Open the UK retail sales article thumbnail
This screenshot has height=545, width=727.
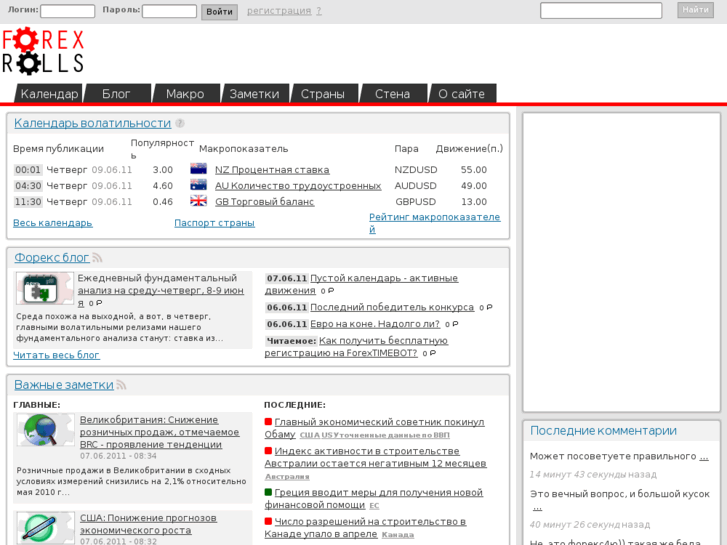[44, 429]
